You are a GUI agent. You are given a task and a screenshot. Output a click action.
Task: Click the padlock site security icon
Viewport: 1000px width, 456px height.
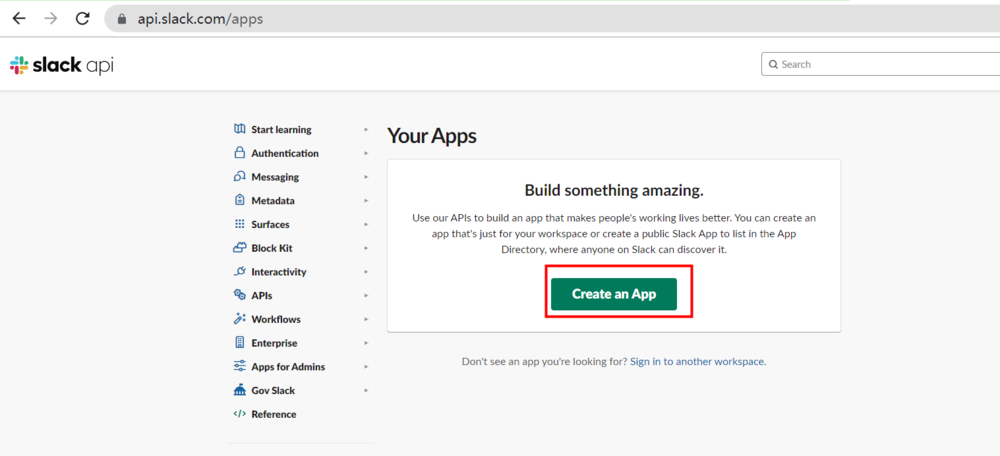click(123, 19)
